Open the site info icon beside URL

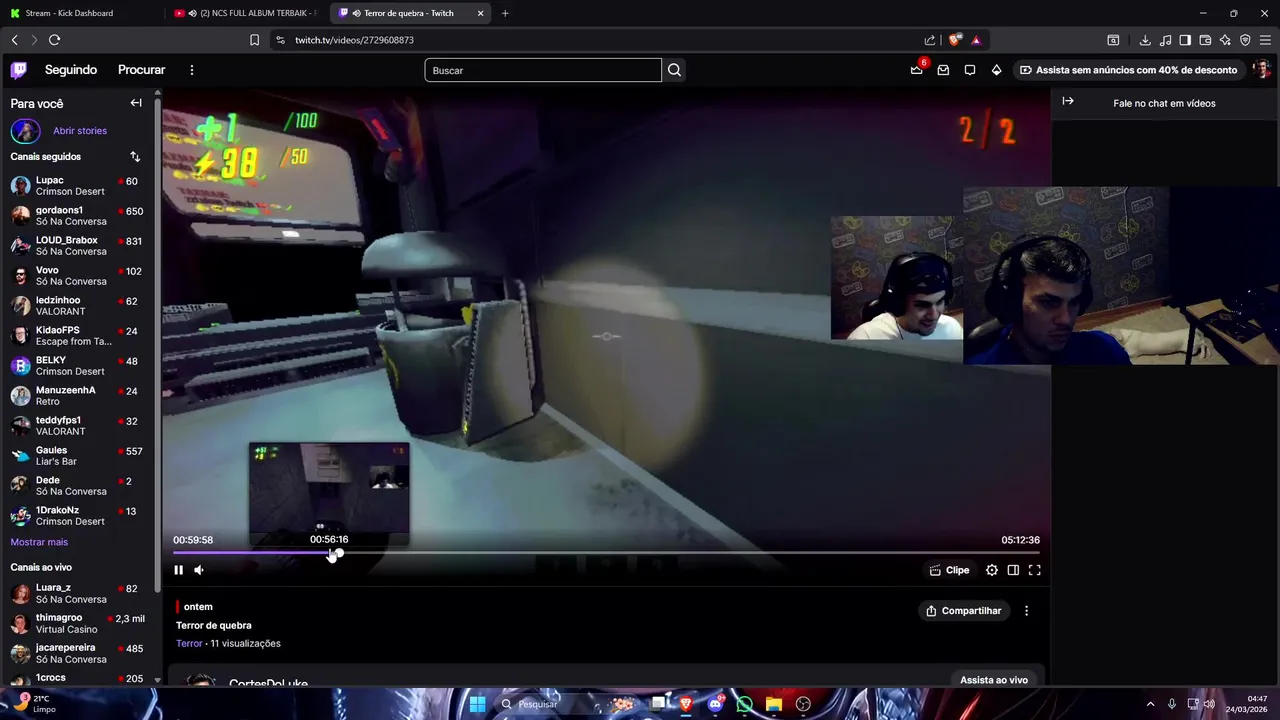click(x=280, y=40)
